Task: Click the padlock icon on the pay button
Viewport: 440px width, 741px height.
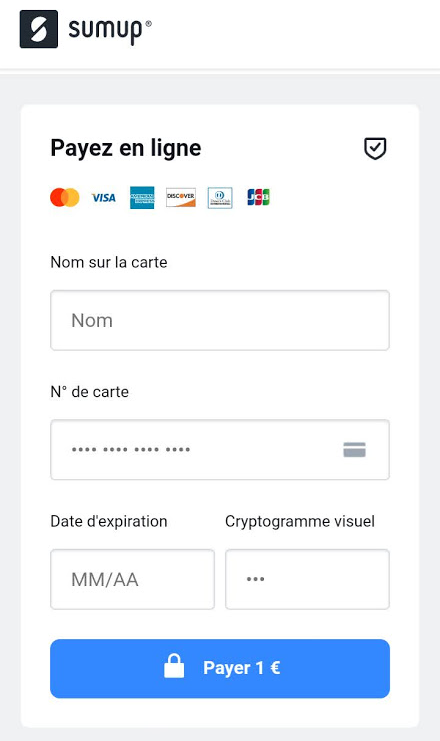Action: 174,666
